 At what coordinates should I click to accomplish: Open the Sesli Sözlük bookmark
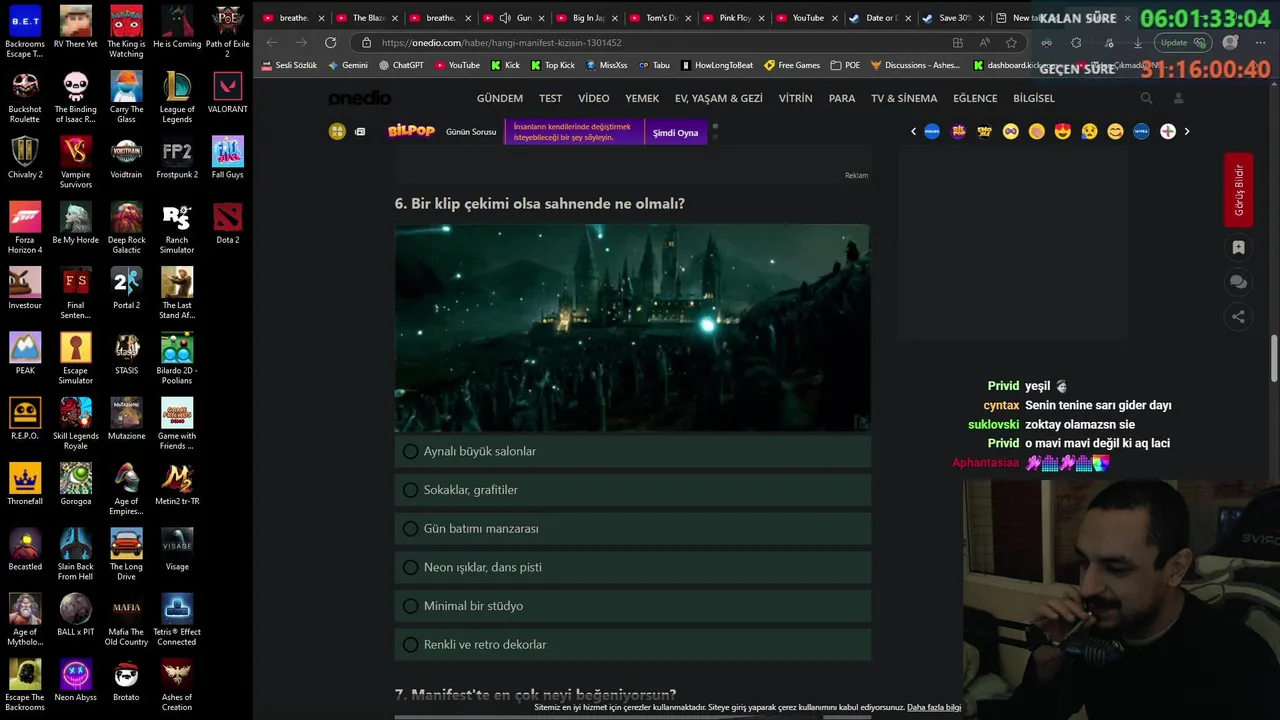coord(289,65)
